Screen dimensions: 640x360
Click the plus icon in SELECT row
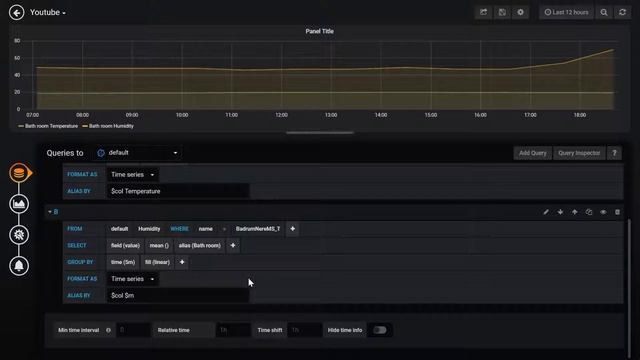coord(233,246)
